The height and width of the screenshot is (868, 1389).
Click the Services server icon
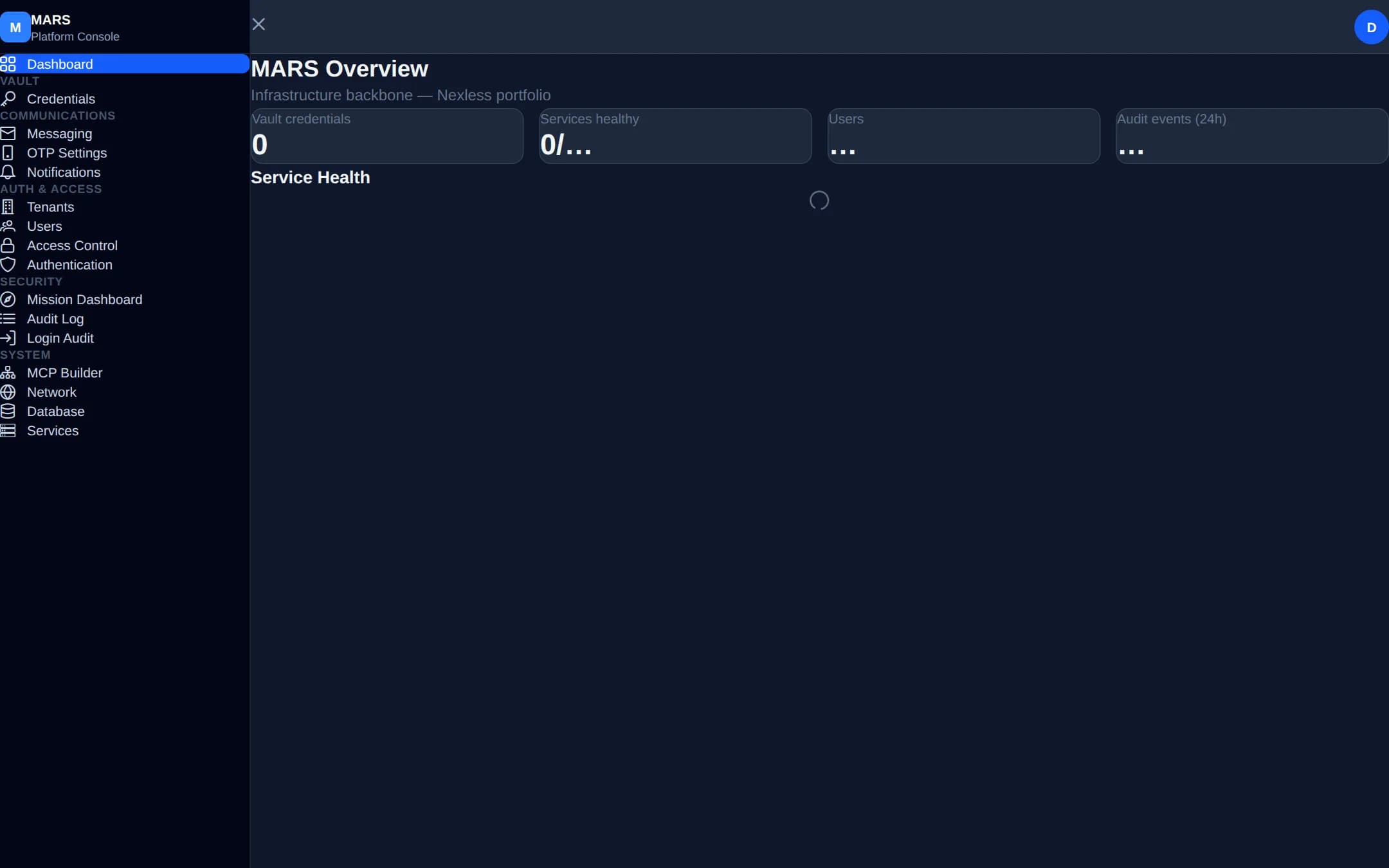tap(8, 430)
